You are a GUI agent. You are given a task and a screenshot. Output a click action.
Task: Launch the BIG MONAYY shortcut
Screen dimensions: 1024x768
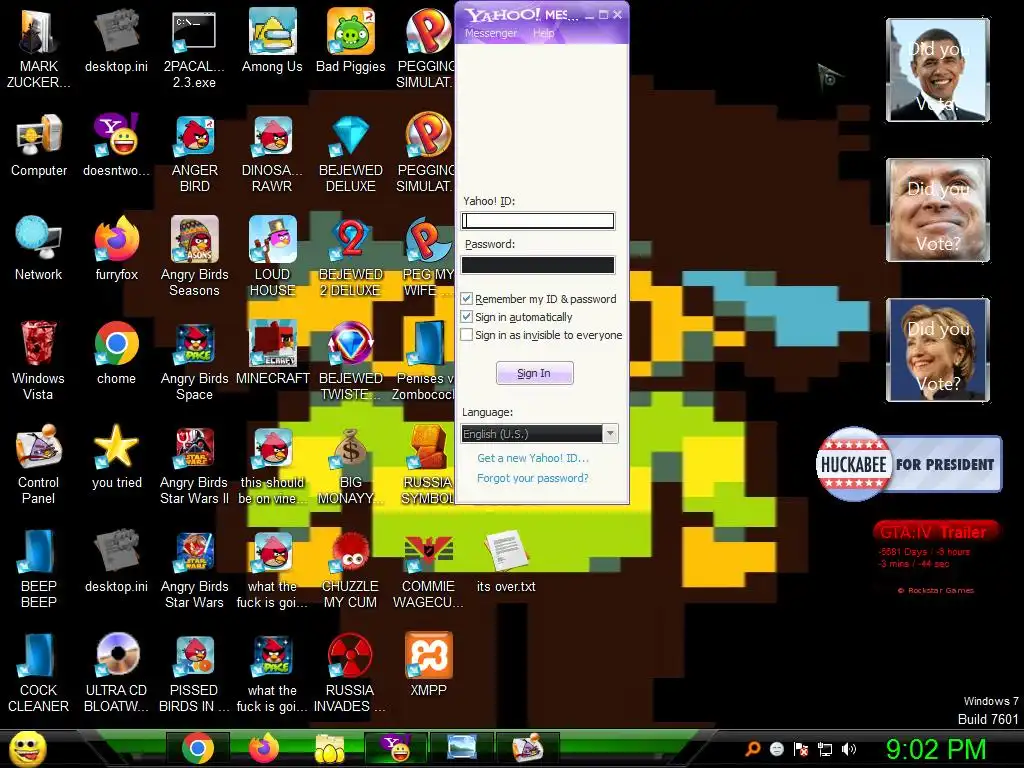(x=351, y=464)
